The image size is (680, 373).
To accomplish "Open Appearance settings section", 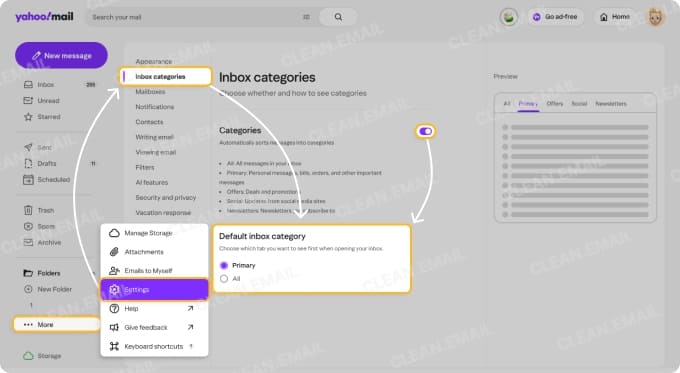I will (154, 62).
